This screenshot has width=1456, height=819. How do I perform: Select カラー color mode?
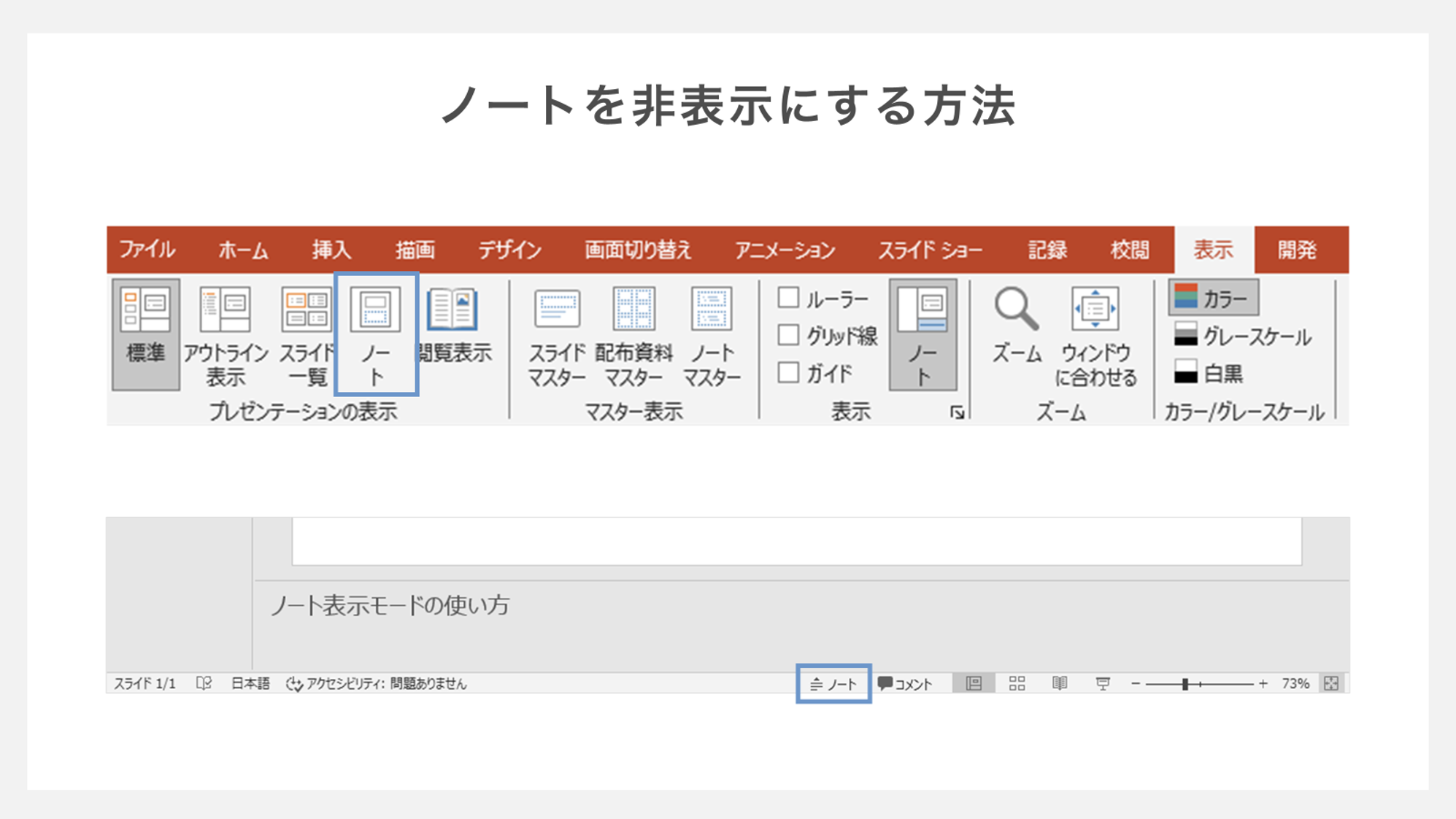pyautogui.click(x=1213, y=298)
